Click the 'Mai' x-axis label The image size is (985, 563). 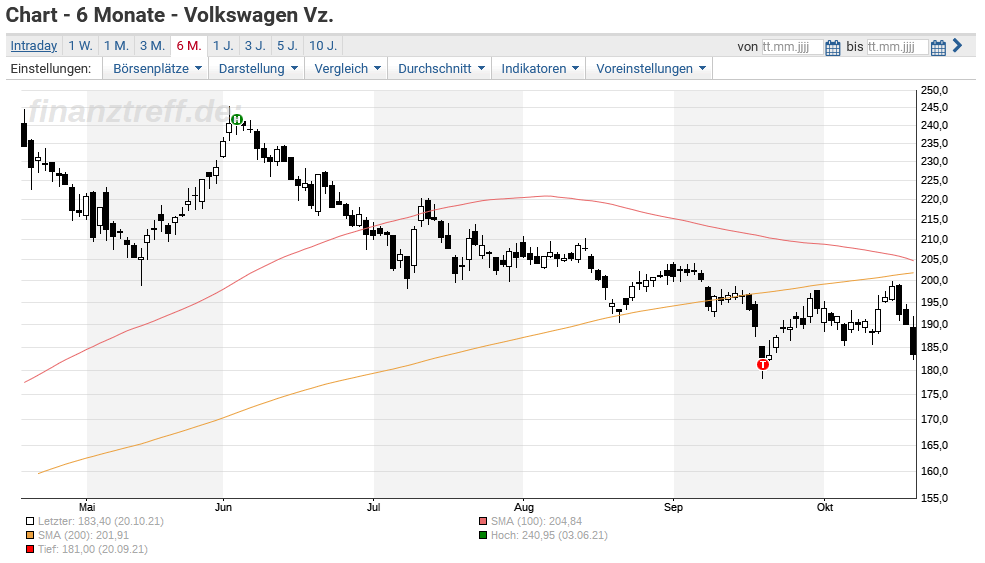(x=87, y=507)
